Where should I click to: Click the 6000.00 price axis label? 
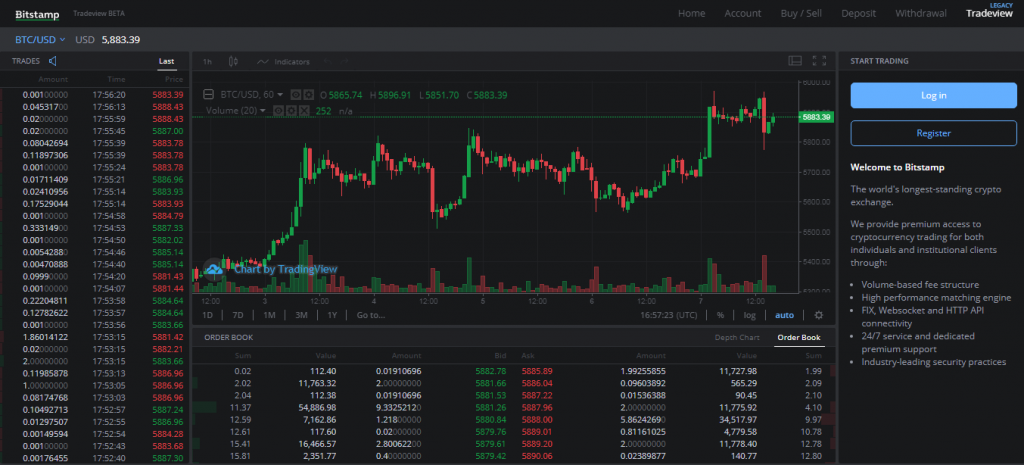817,82
